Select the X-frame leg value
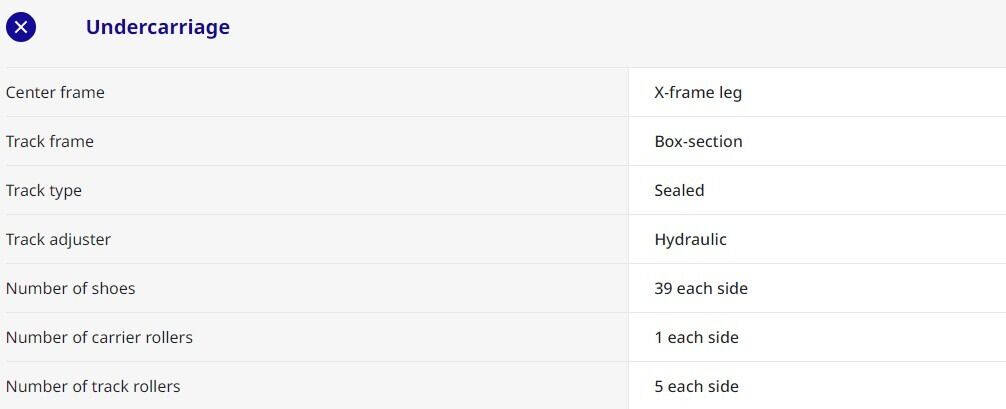The height and width of the screenshot is (409, 1006). pyautogui.click(x=698, y=92)
